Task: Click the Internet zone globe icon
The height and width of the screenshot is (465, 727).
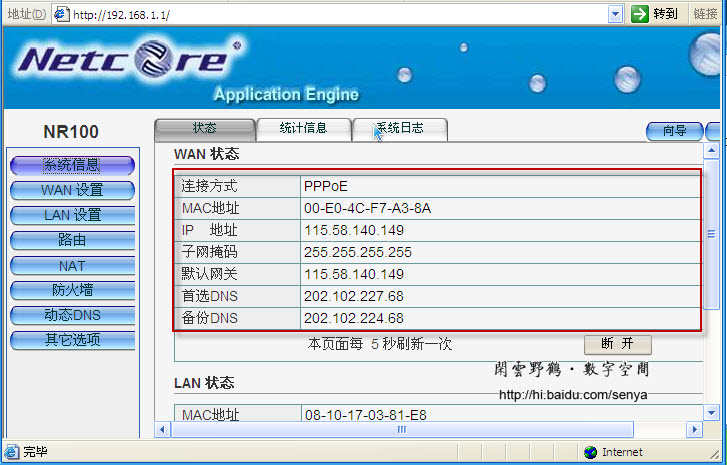Action: 590,452
